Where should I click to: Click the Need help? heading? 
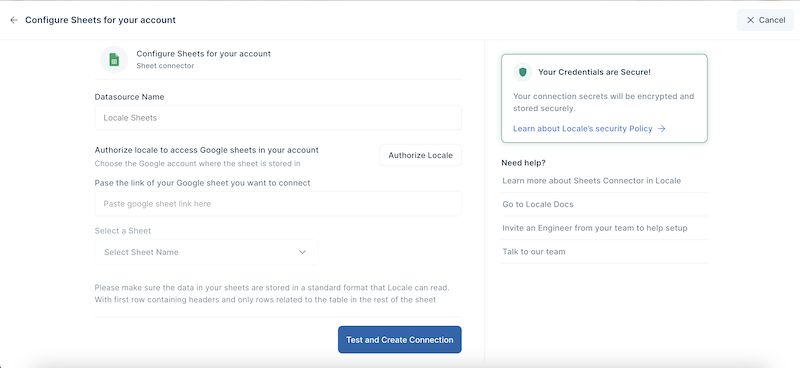click(x=523, y=163)
